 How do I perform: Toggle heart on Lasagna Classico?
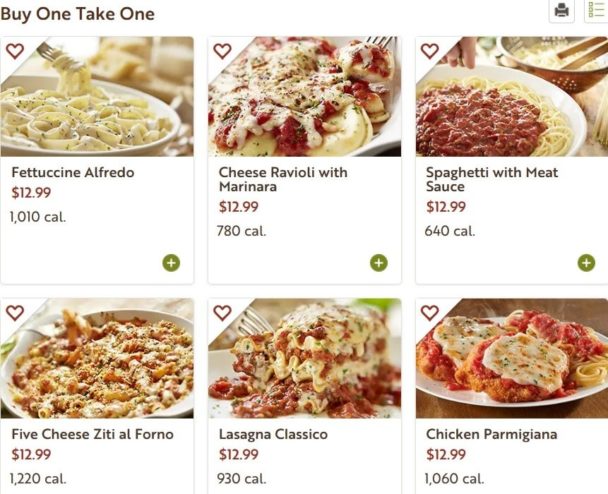pyautogui.click(x=222, y=313)
